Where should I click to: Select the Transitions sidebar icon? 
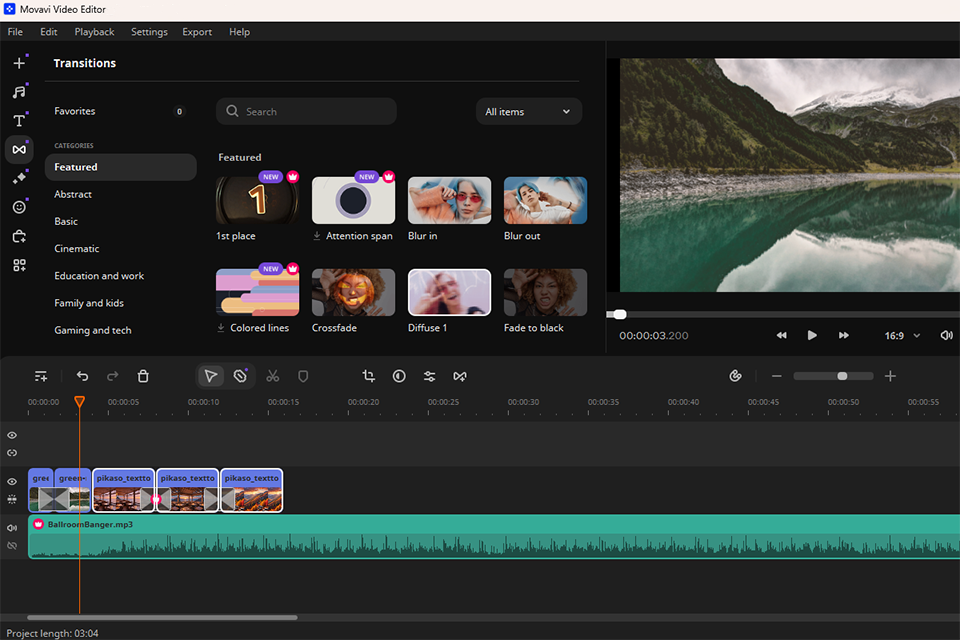coord(19,149)
